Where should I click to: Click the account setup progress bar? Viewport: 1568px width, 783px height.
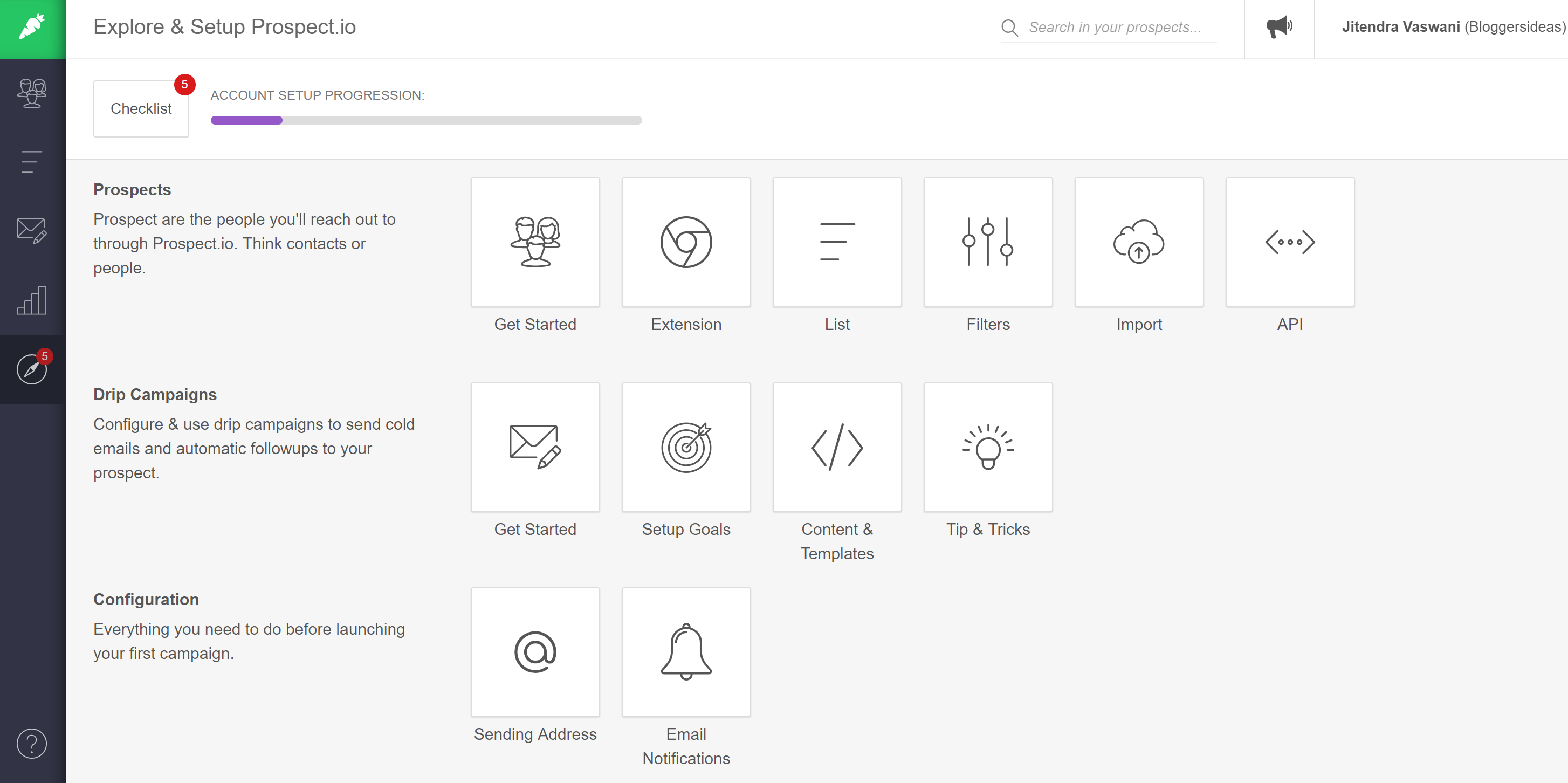tap(426, 120)
